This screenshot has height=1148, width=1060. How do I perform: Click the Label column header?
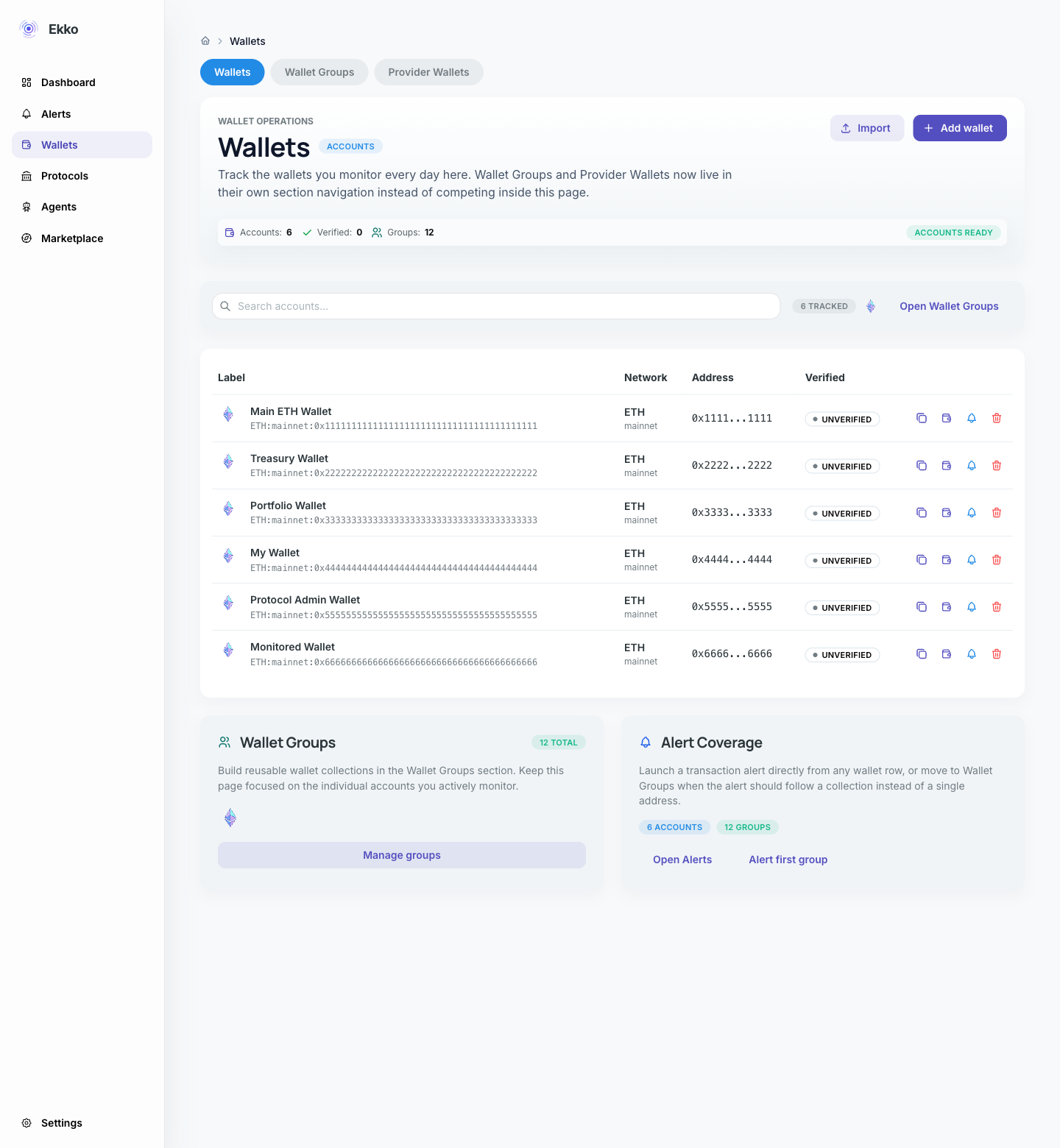click(x=231, y=378)
